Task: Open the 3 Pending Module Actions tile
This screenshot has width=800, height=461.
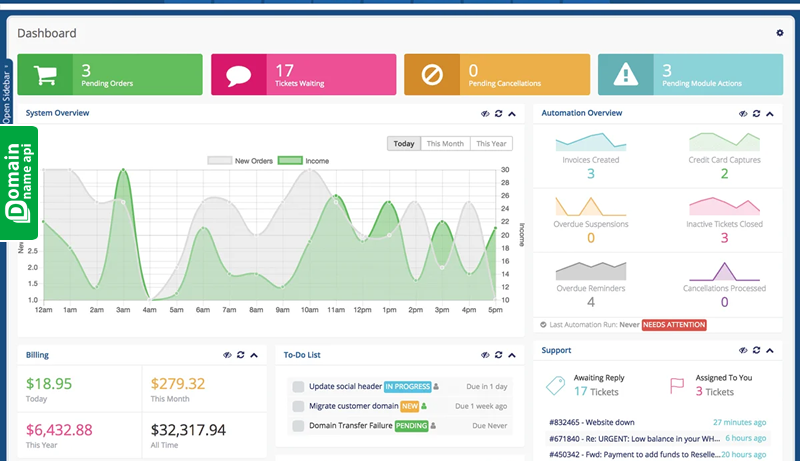Action: pyautogui.click(x=690, y=74)
